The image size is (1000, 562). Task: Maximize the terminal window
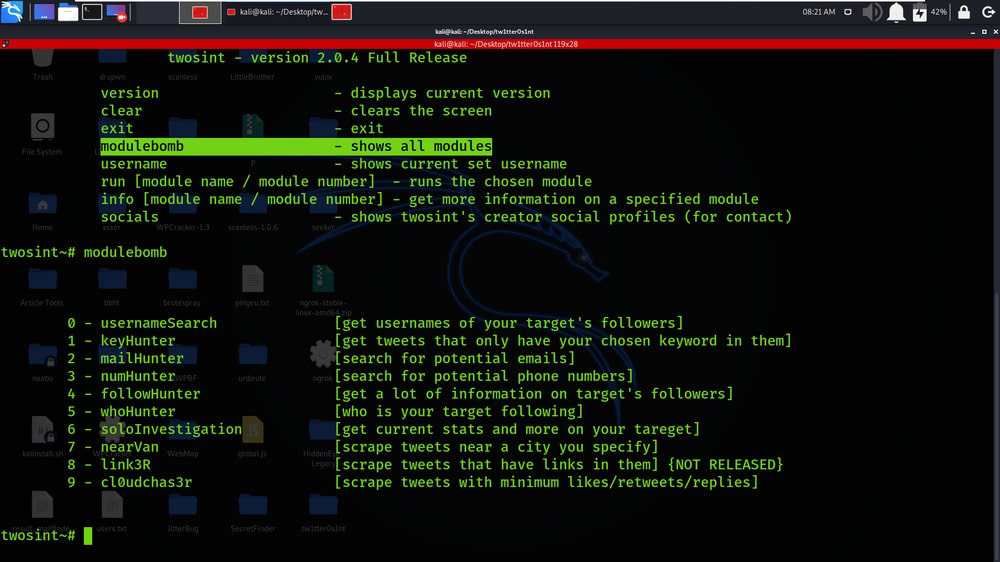984,31
